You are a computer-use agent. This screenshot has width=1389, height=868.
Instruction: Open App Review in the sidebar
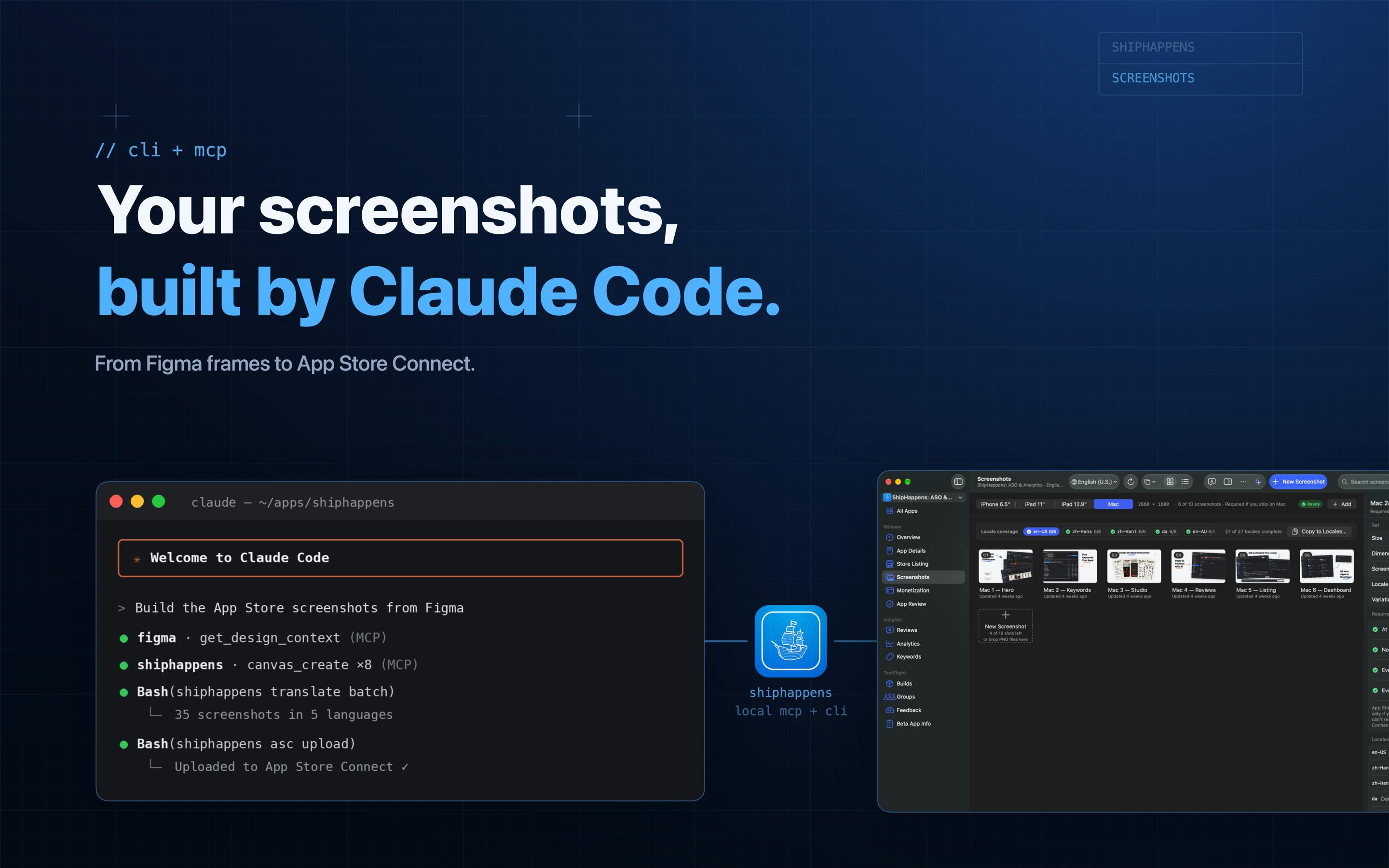click(x=924, y=604)
